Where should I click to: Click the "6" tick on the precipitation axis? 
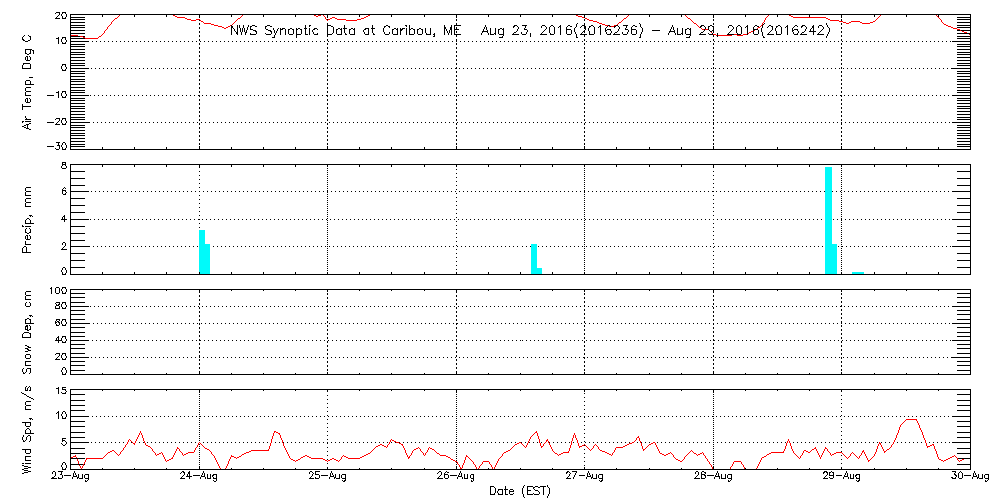point(62,192)
